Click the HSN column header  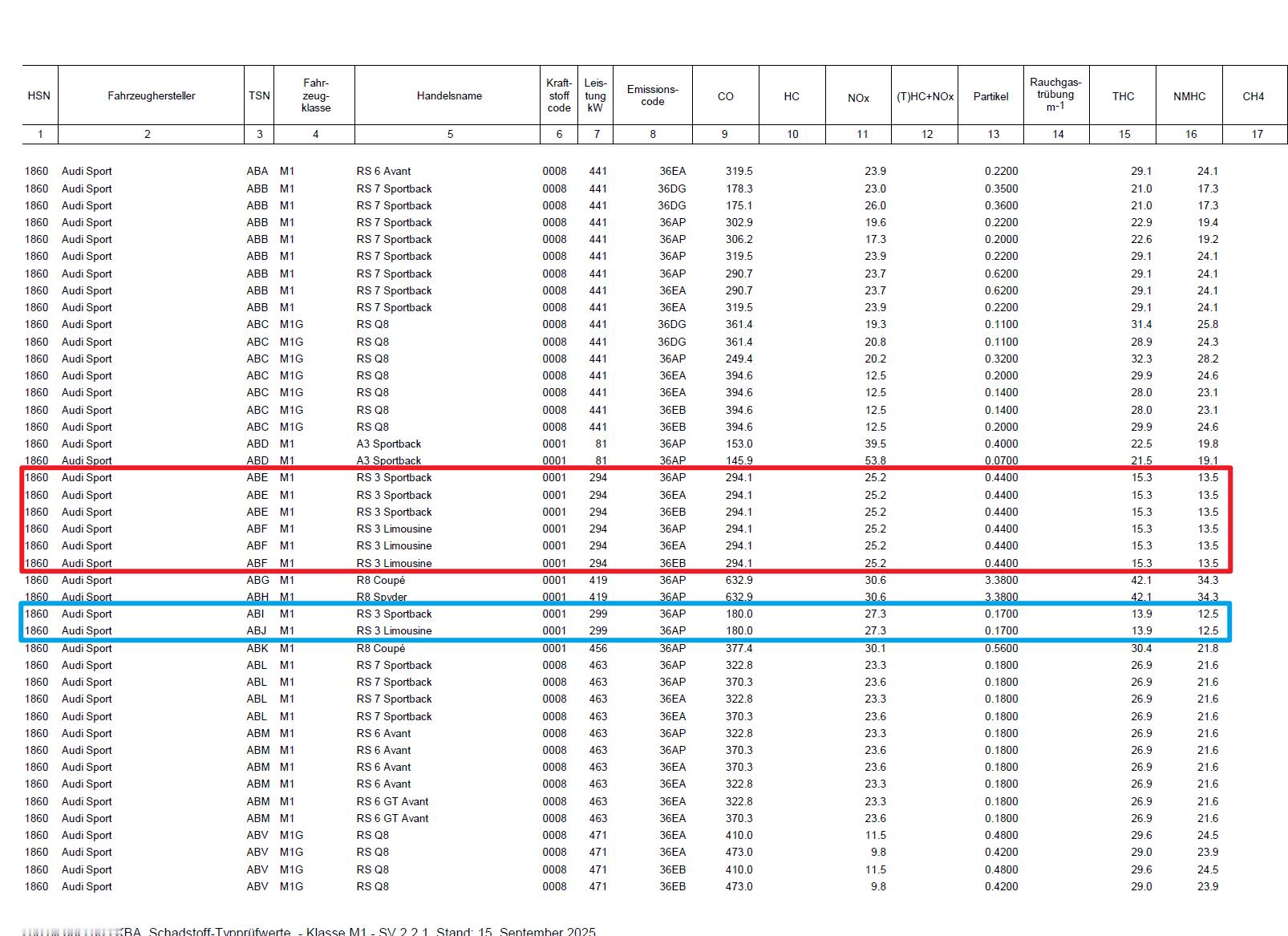[38, 95]
